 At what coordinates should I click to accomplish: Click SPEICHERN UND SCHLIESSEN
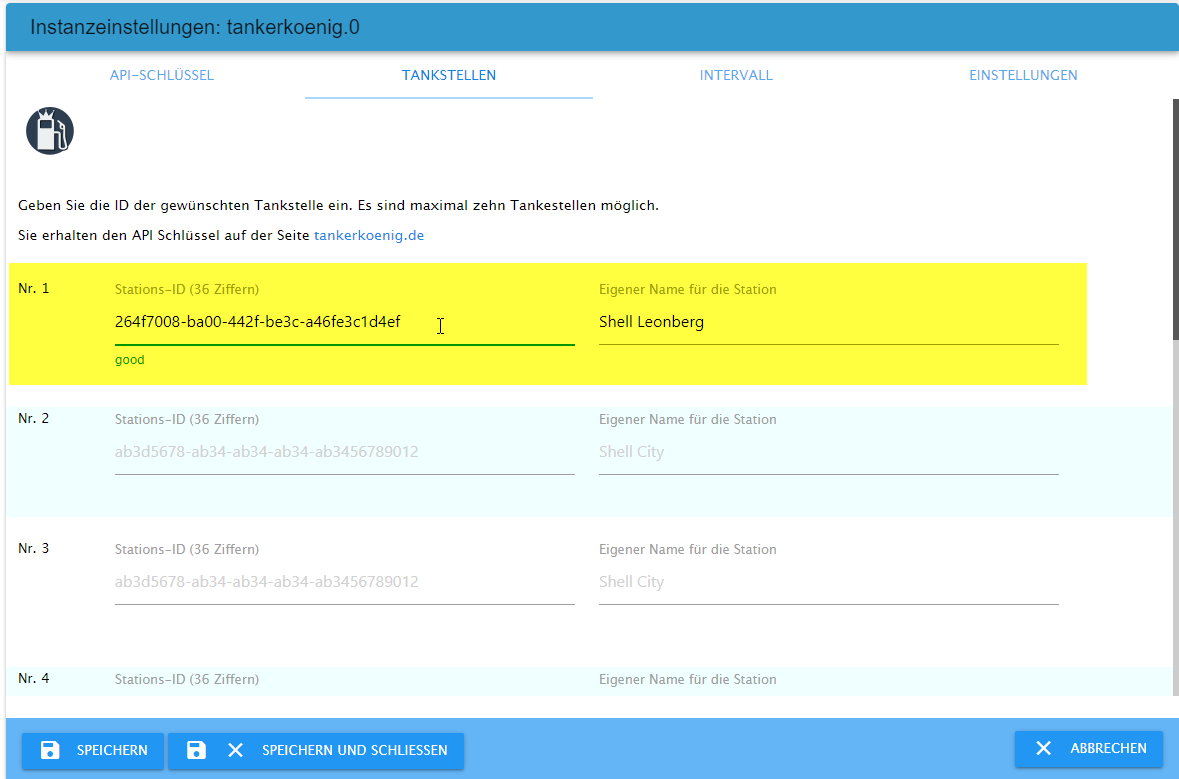[x=315, y=750]
